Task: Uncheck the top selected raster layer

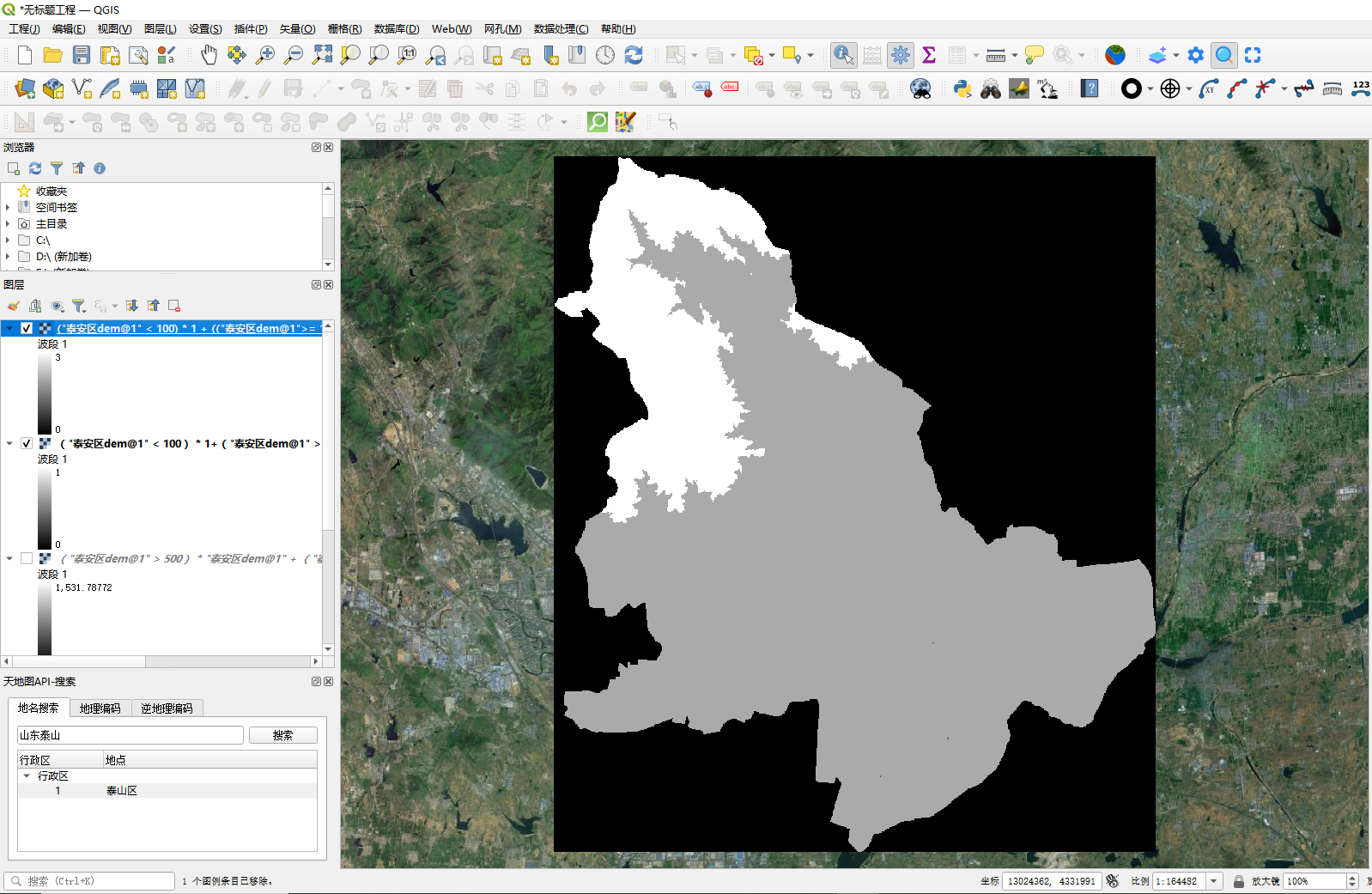Action: (x=27, y=328)
